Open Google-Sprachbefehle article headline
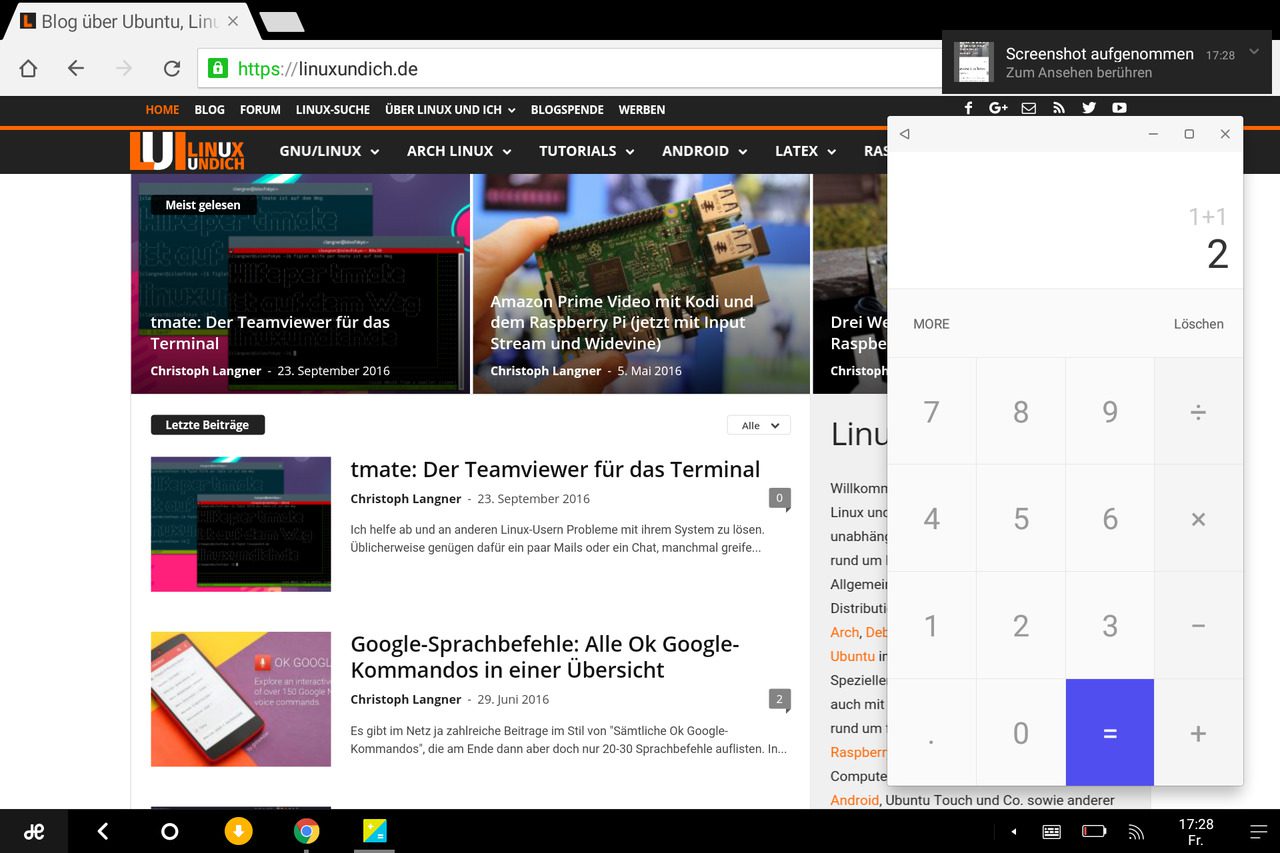 click(x=545, y=657)
